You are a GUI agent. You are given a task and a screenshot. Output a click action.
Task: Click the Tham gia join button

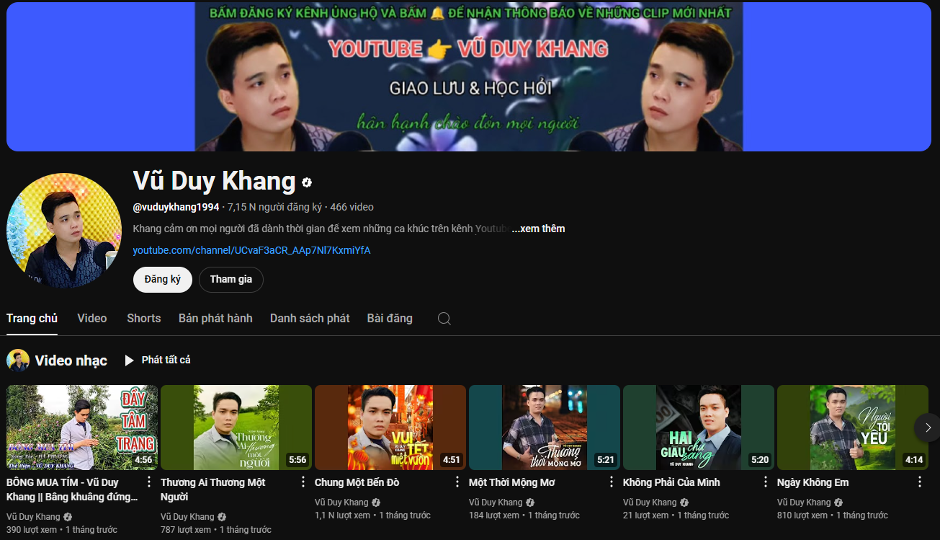pos(231,280)
